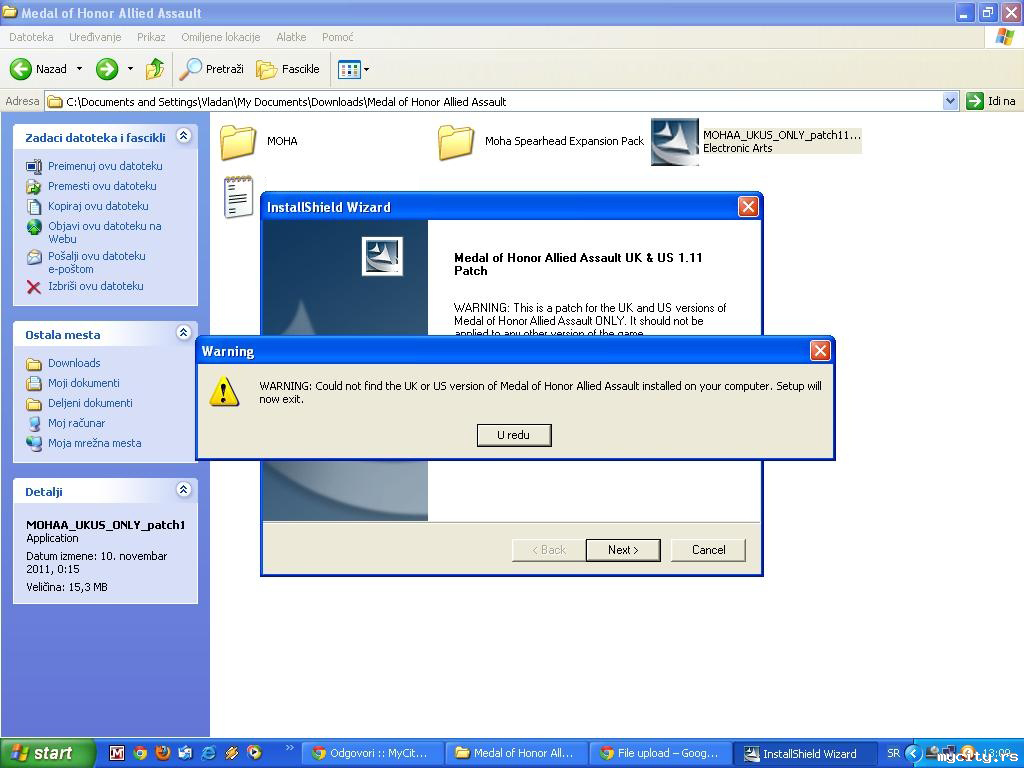
Task: Click the SR language indicator in the tray
Action: (x=893, y=753)
